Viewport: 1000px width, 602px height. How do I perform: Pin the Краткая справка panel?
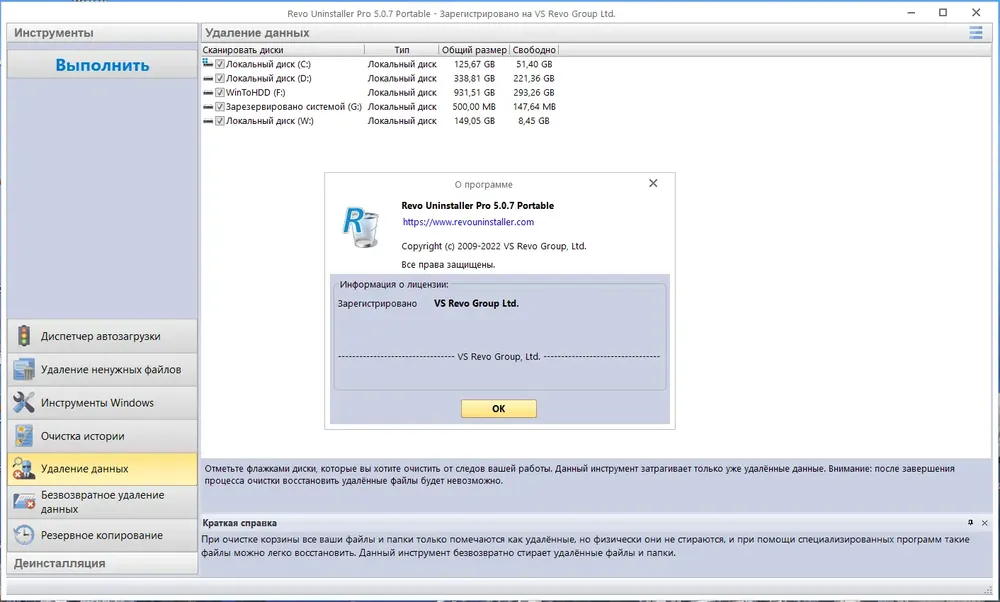[x=970, y=523]
